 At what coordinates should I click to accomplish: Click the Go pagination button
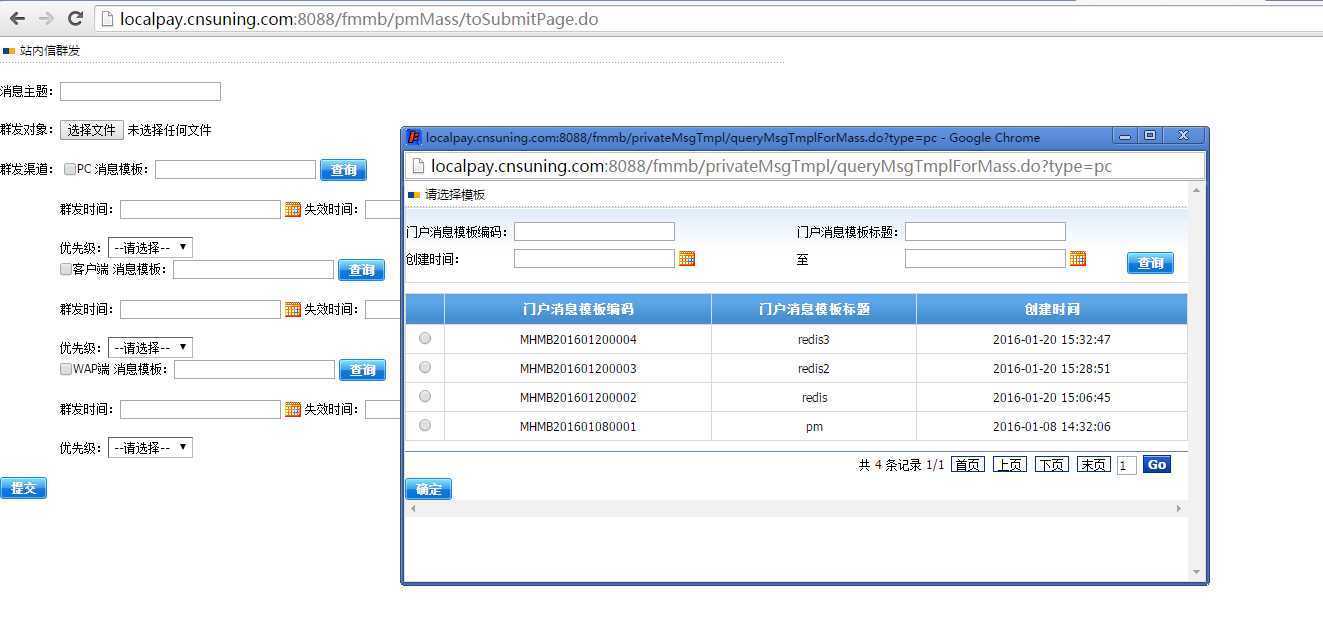(x=1157, y=465)
